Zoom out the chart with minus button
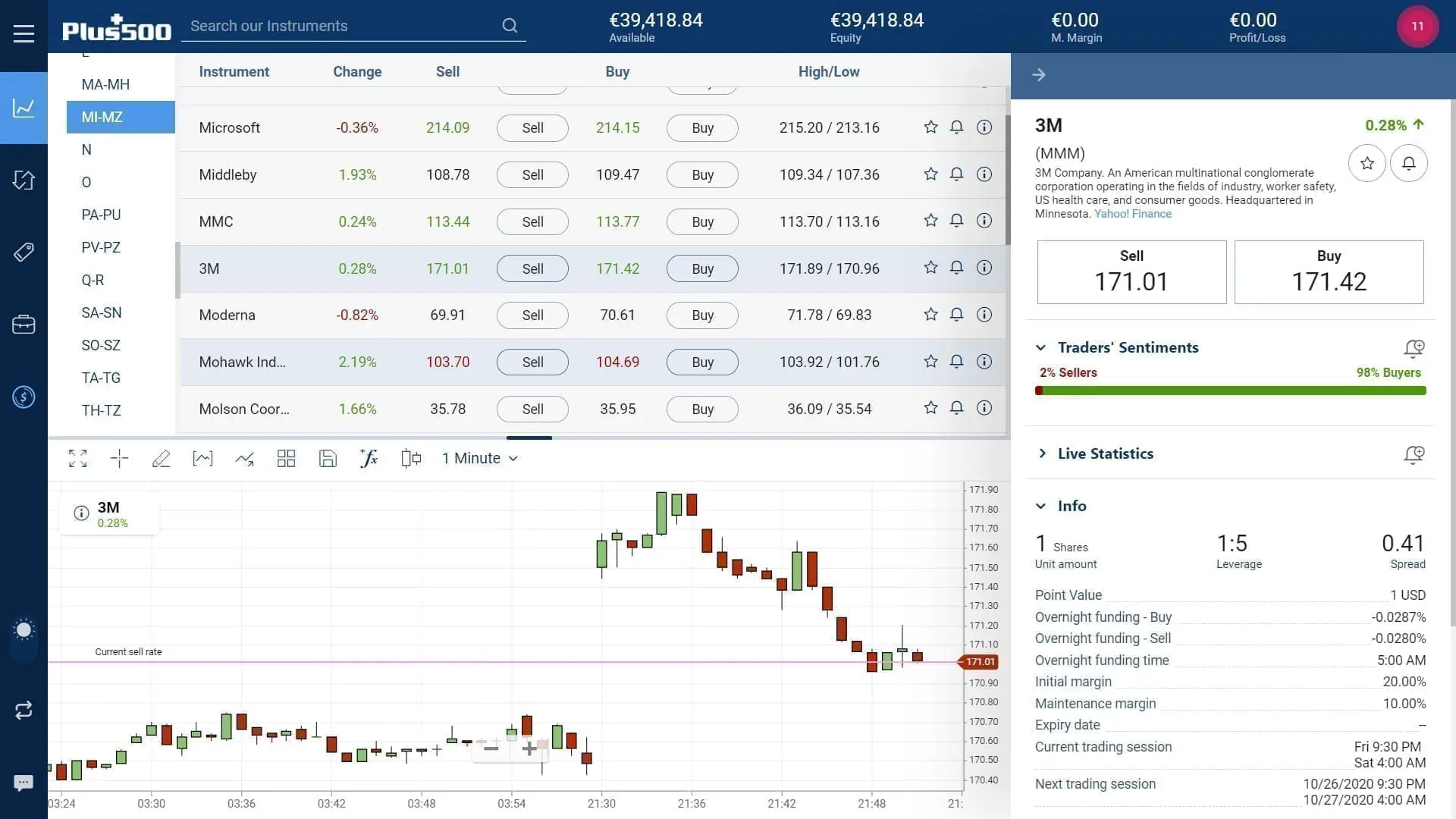 coord(491,748)
